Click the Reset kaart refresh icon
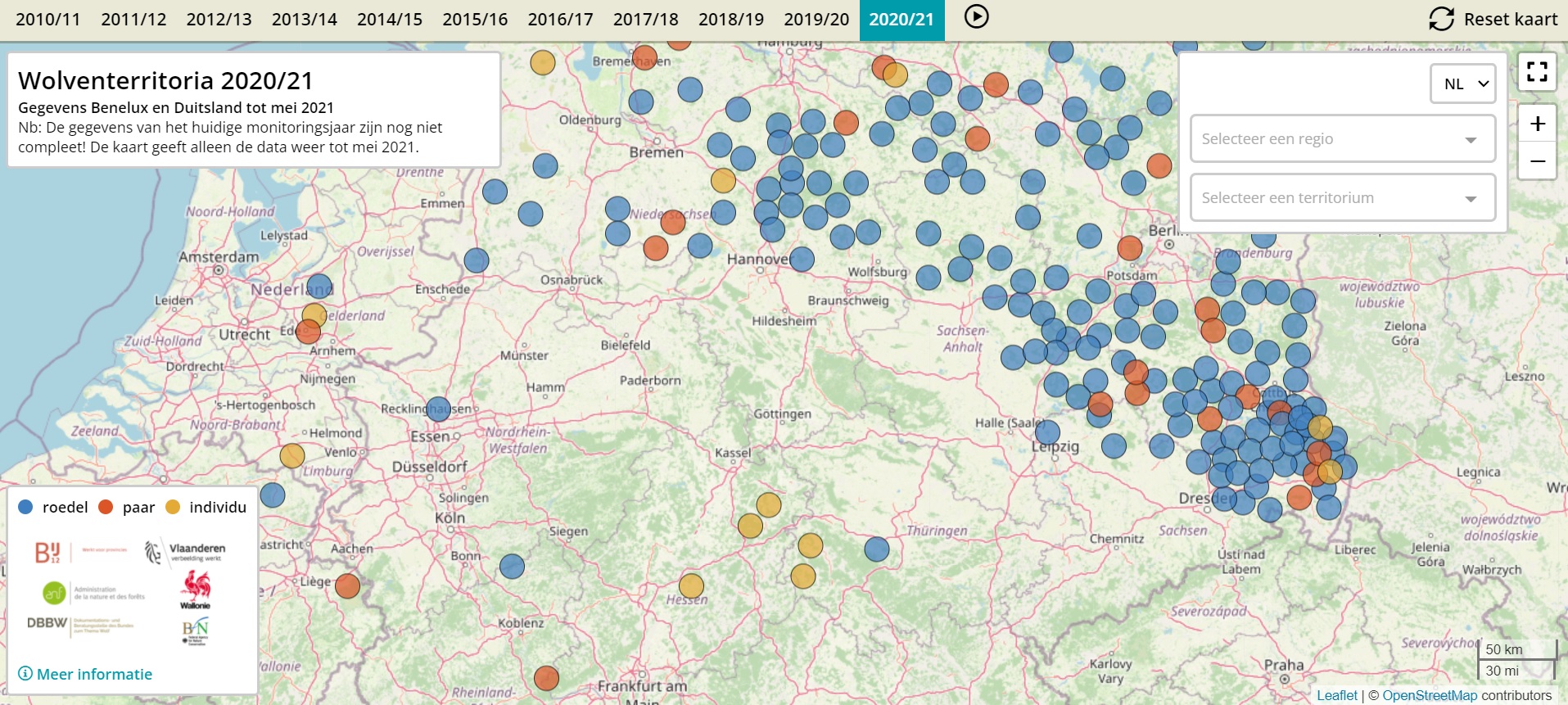 [x=1441, y=19]
